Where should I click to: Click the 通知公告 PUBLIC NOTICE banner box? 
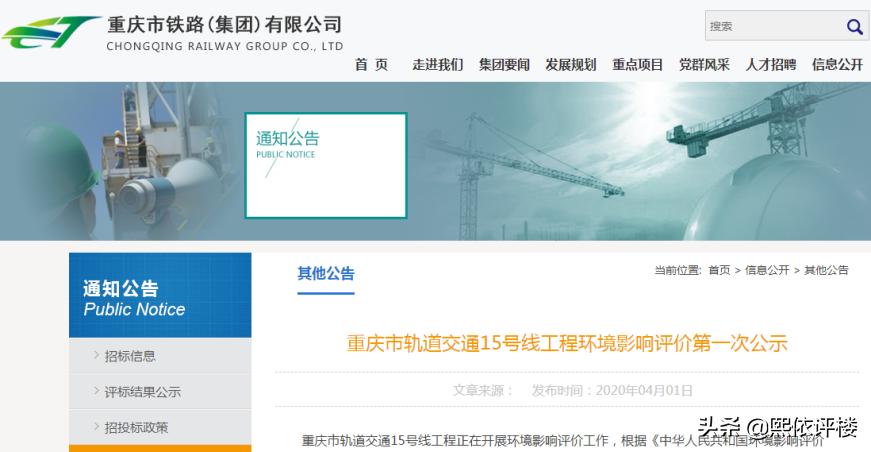(326, 165)
